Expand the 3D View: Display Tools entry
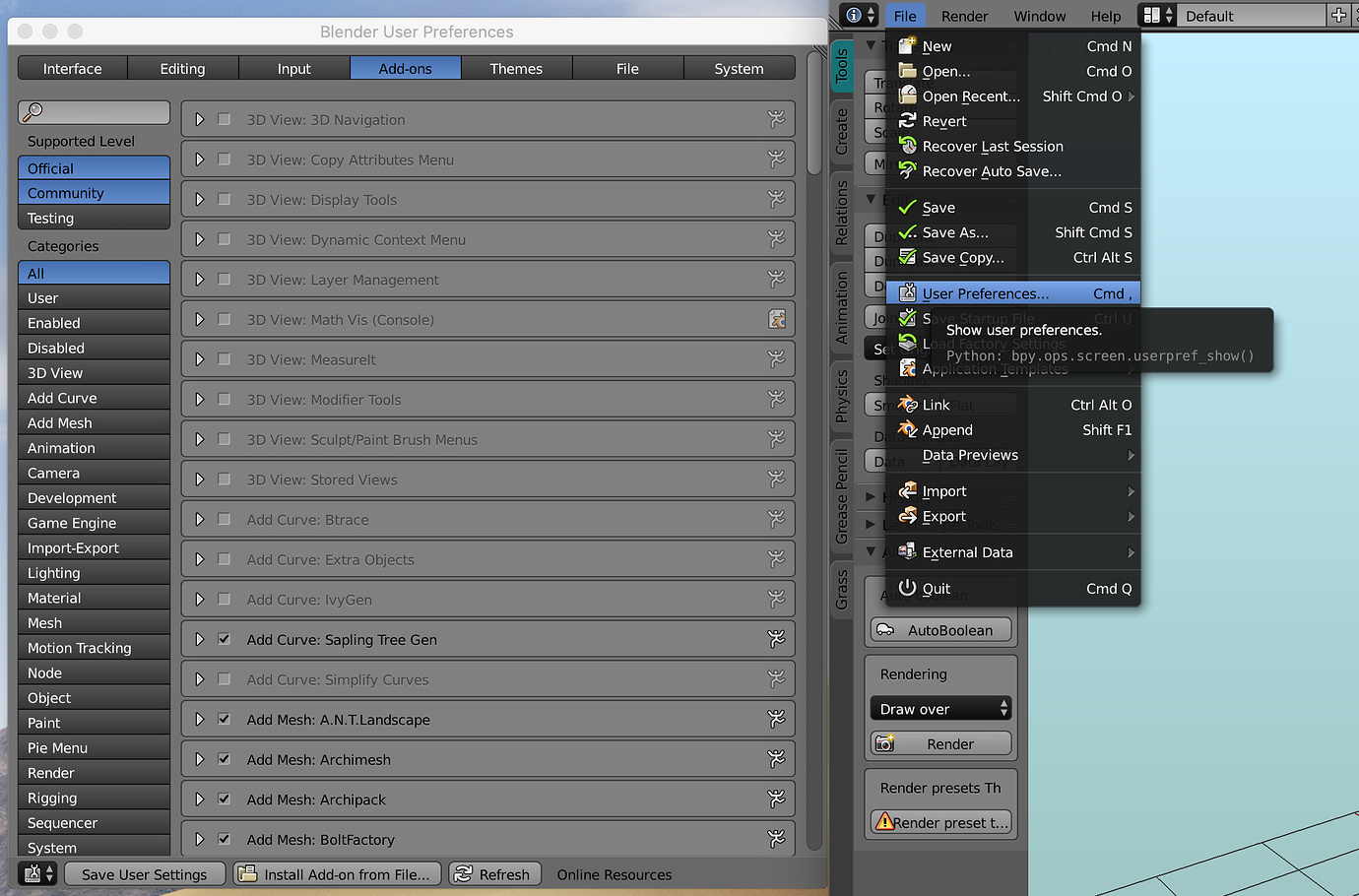The width and height of the screenshot is (1359, 896). pos(200,199)
